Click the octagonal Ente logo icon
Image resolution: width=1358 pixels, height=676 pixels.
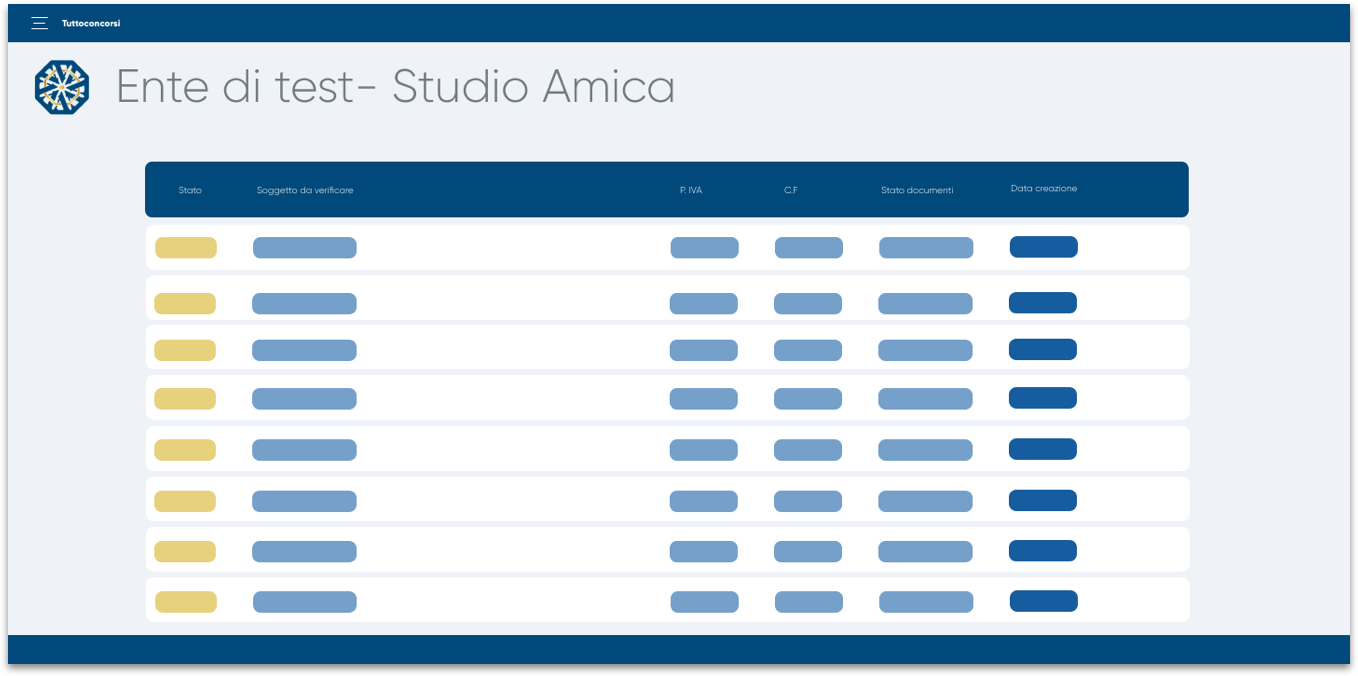tap(62, 87)
